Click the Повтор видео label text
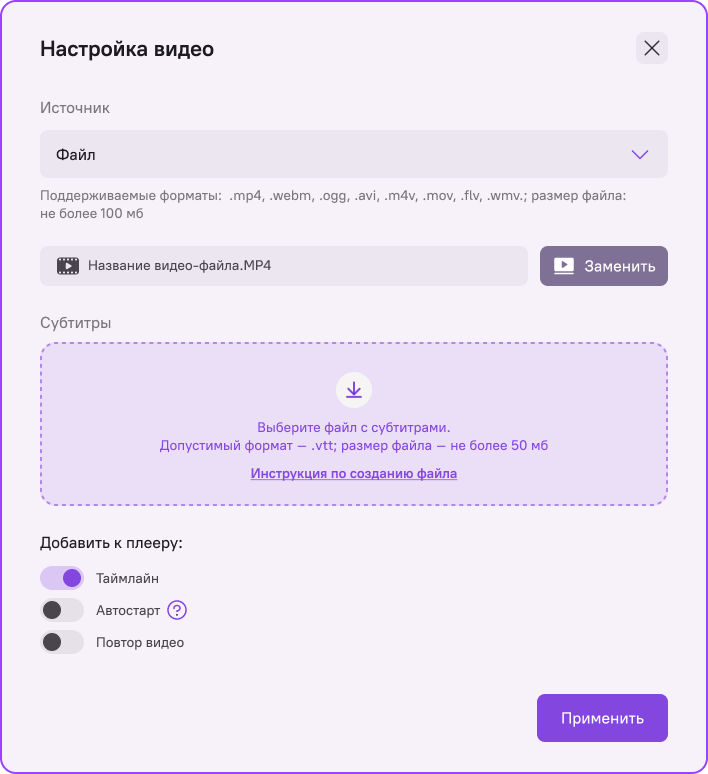This screenshot has height=774, width=708. pyautogui.click(x=140, y=642)
